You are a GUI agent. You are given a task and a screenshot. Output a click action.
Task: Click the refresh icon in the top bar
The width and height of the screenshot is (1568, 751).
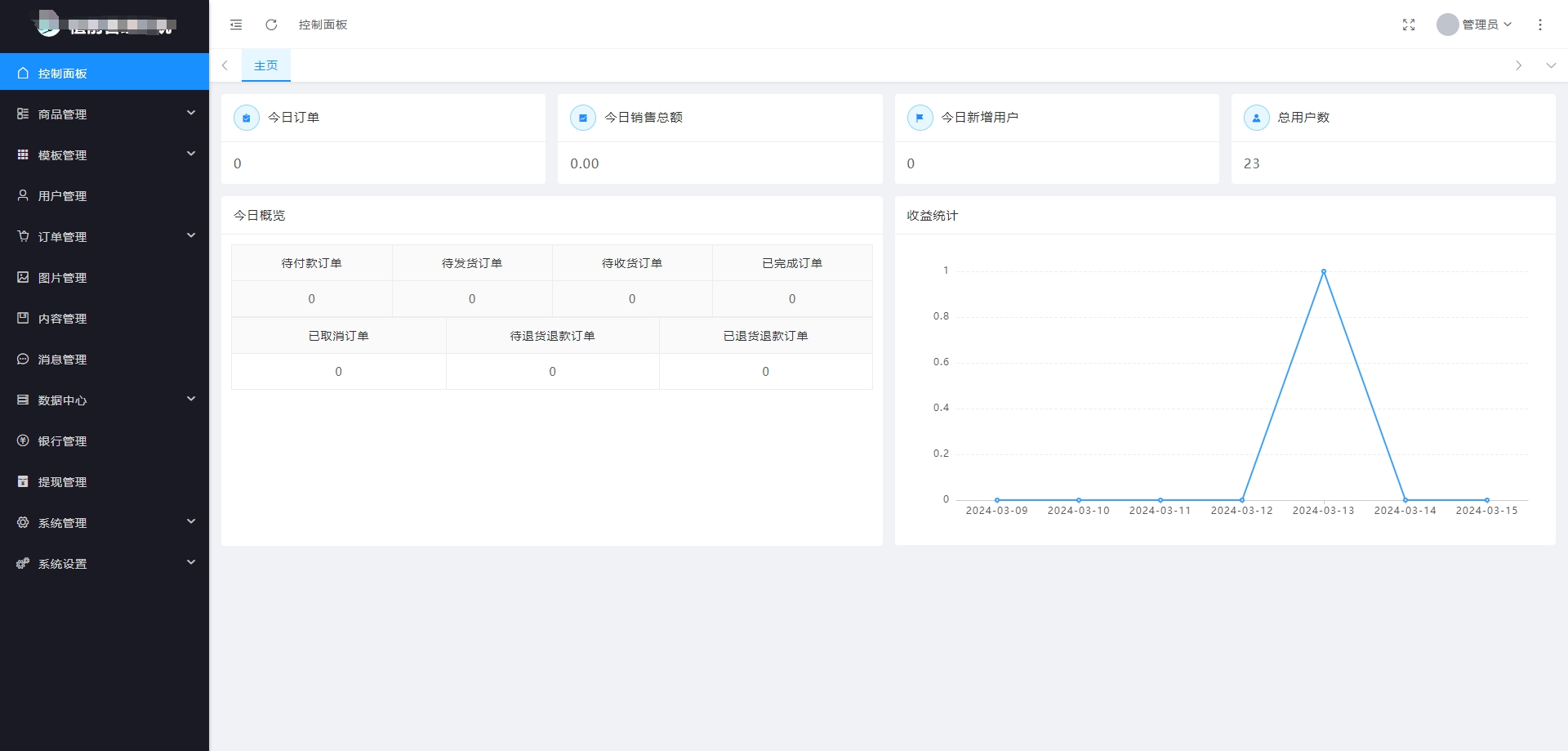pos(271,25)
